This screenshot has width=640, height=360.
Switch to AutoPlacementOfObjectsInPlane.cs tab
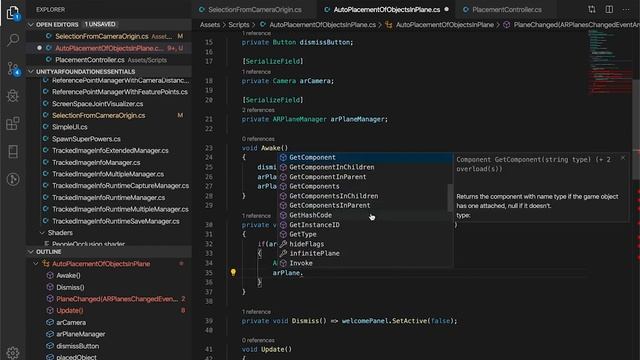tap(386, 9)
